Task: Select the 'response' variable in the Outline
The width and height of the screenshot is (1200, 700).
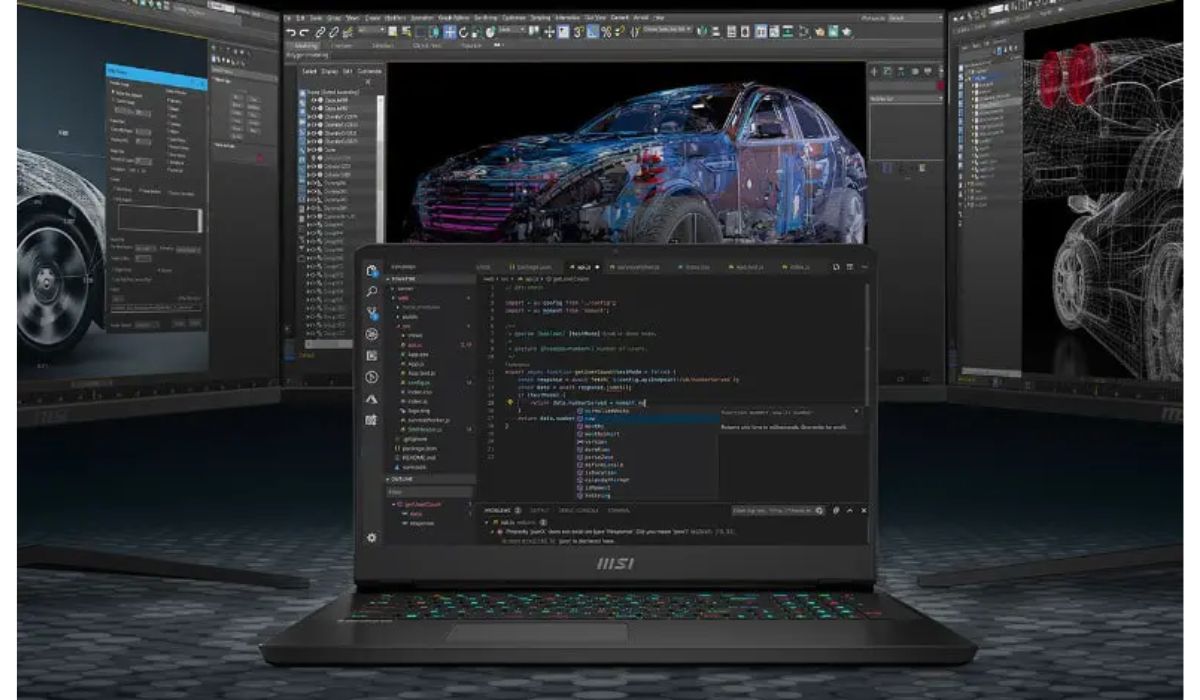Action: pyautogui.click(x=422, y=523)
